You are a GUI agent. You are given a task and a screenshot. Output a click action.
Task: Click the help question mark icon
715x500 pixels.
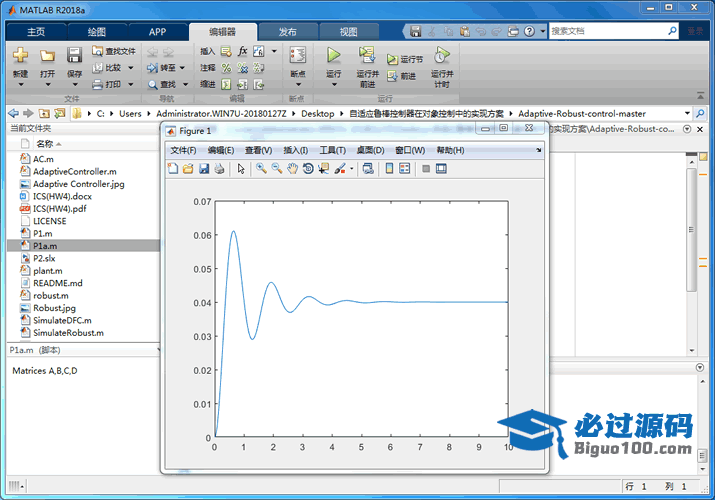[x=529, y=31]
